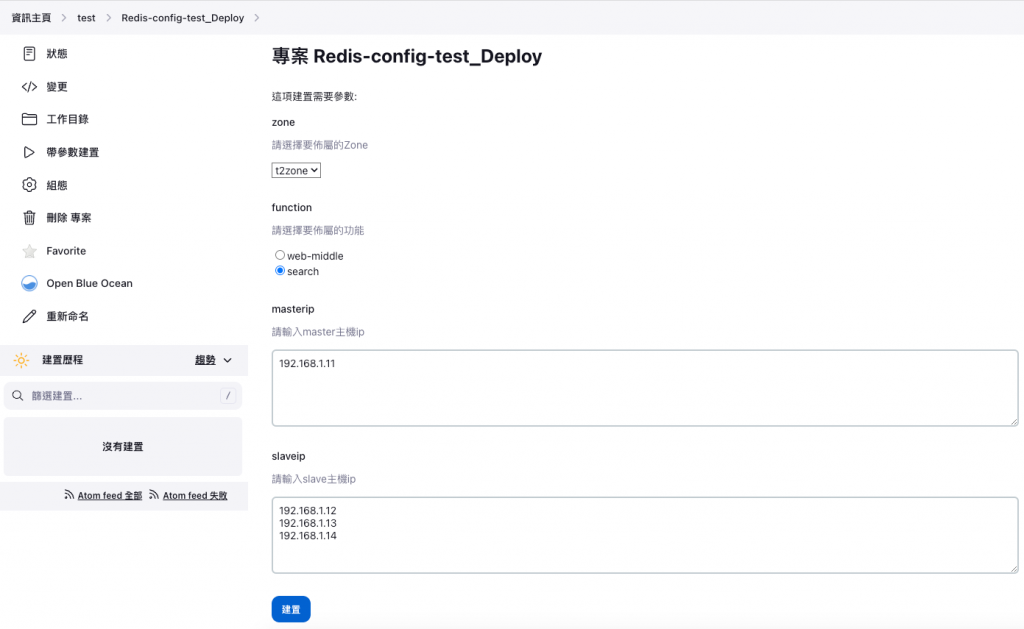Click the 192.168.1.14 slave IP line

(308, 535)
